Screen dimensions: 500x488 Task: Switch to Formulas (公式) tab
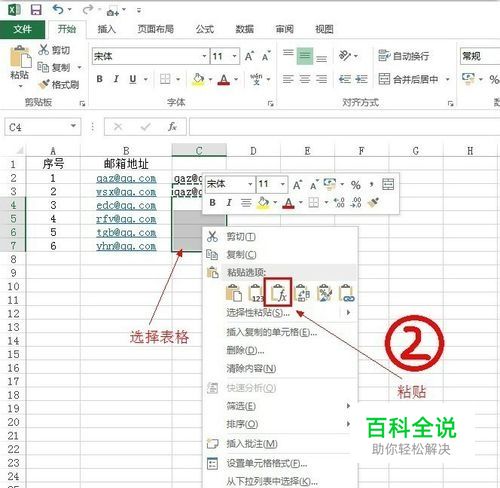click(x=205, y=29)
